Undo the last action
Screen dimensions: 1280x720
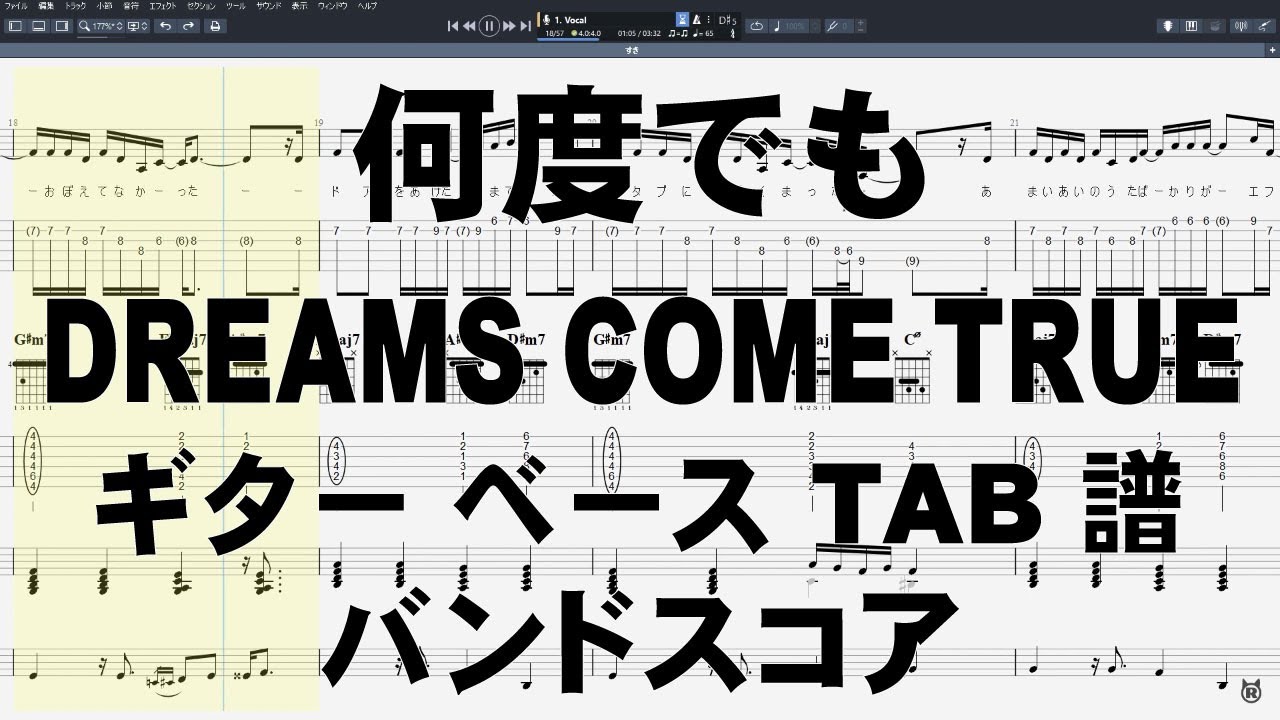coord(165,26)
